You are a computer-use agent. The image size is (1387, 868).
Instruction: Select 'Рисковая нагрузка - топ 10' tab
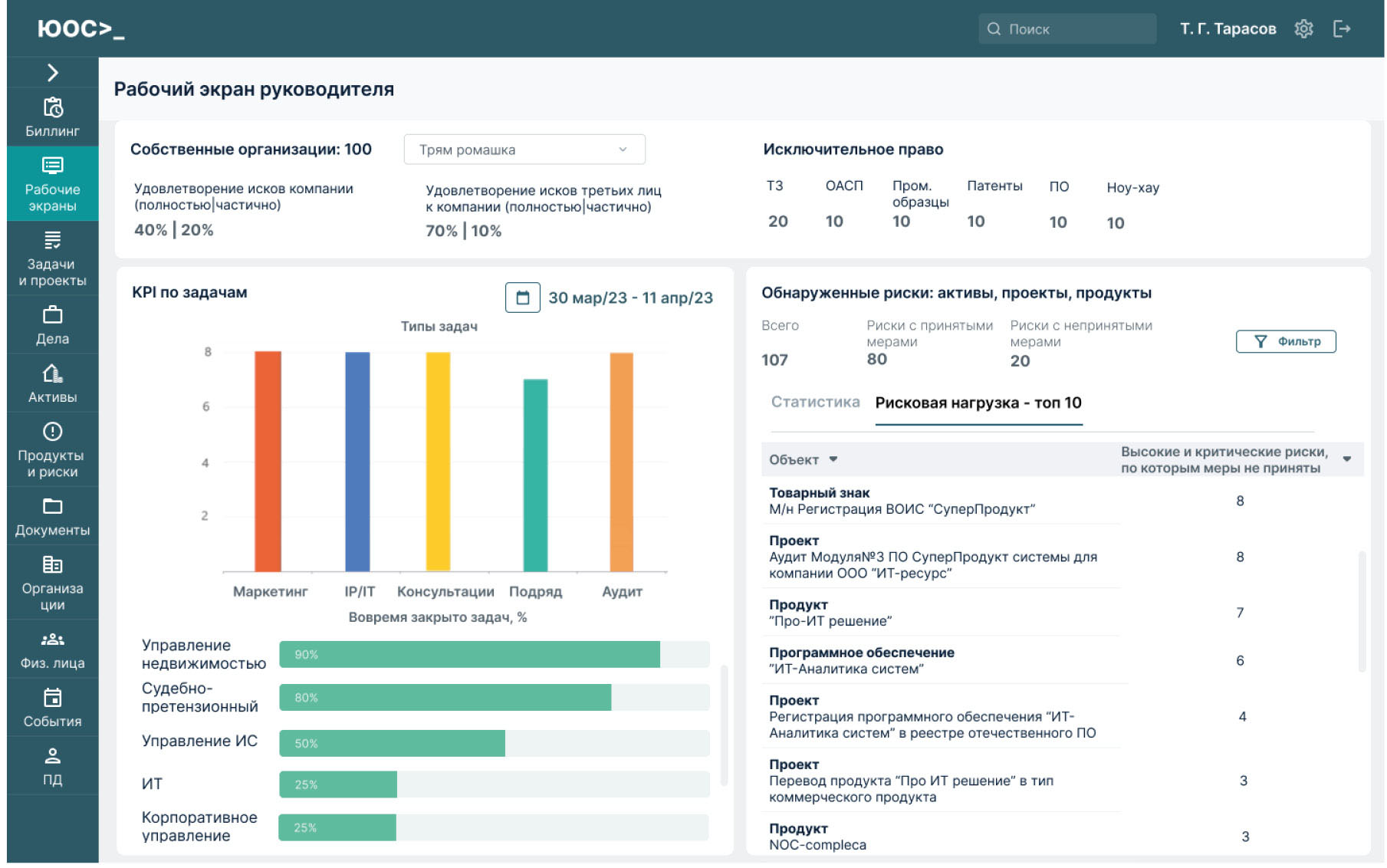coord(978,403)
